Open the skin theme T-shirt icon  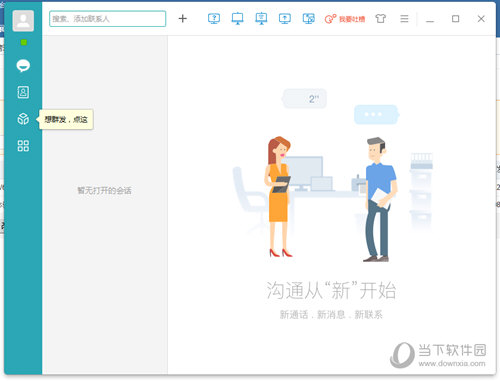380,18
